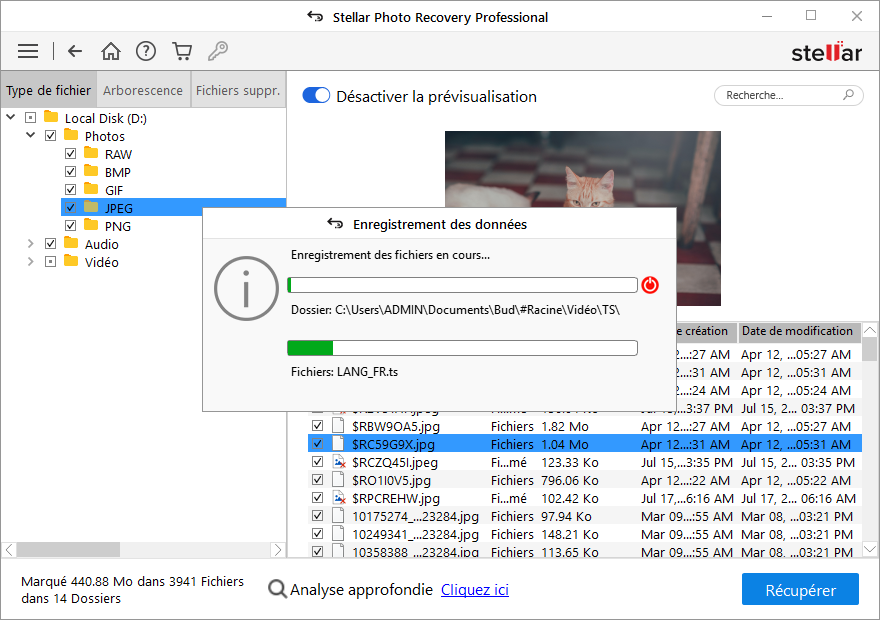Click in the Recherche search field
The image size is (880, 620).
pyautogui.click(x=780, y=95)
